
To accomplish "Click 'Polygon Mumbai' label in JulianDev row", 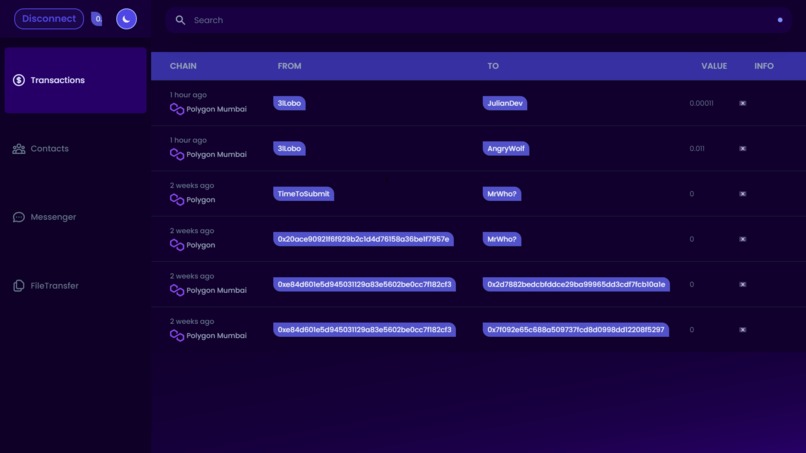I will (216, 109).
